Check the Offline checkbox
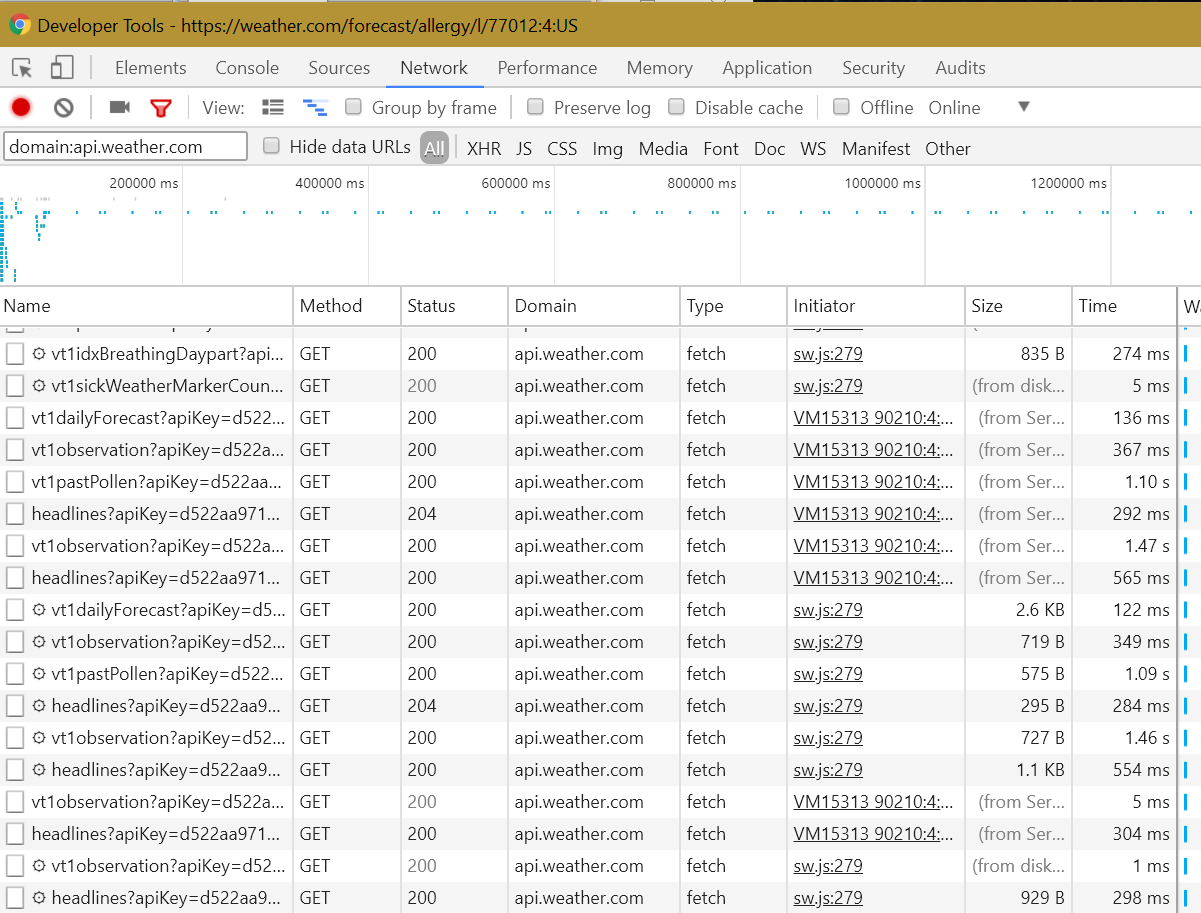This screenshot has height=913, width=1201. click(x=841, y=106)
